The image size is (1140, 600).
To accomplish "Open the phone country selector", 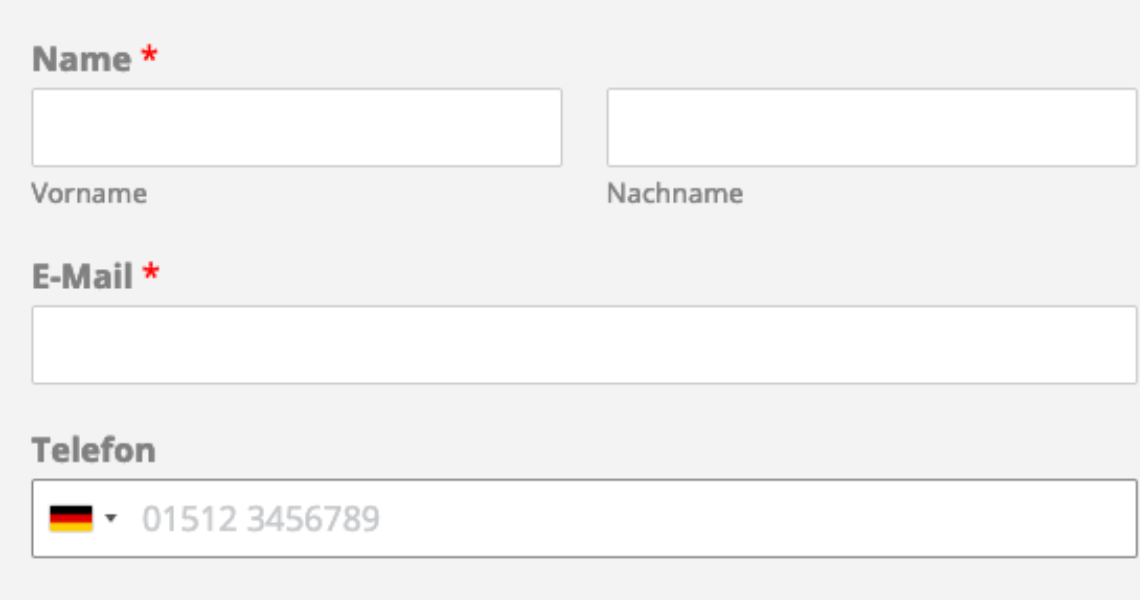I will coord(83,519).
